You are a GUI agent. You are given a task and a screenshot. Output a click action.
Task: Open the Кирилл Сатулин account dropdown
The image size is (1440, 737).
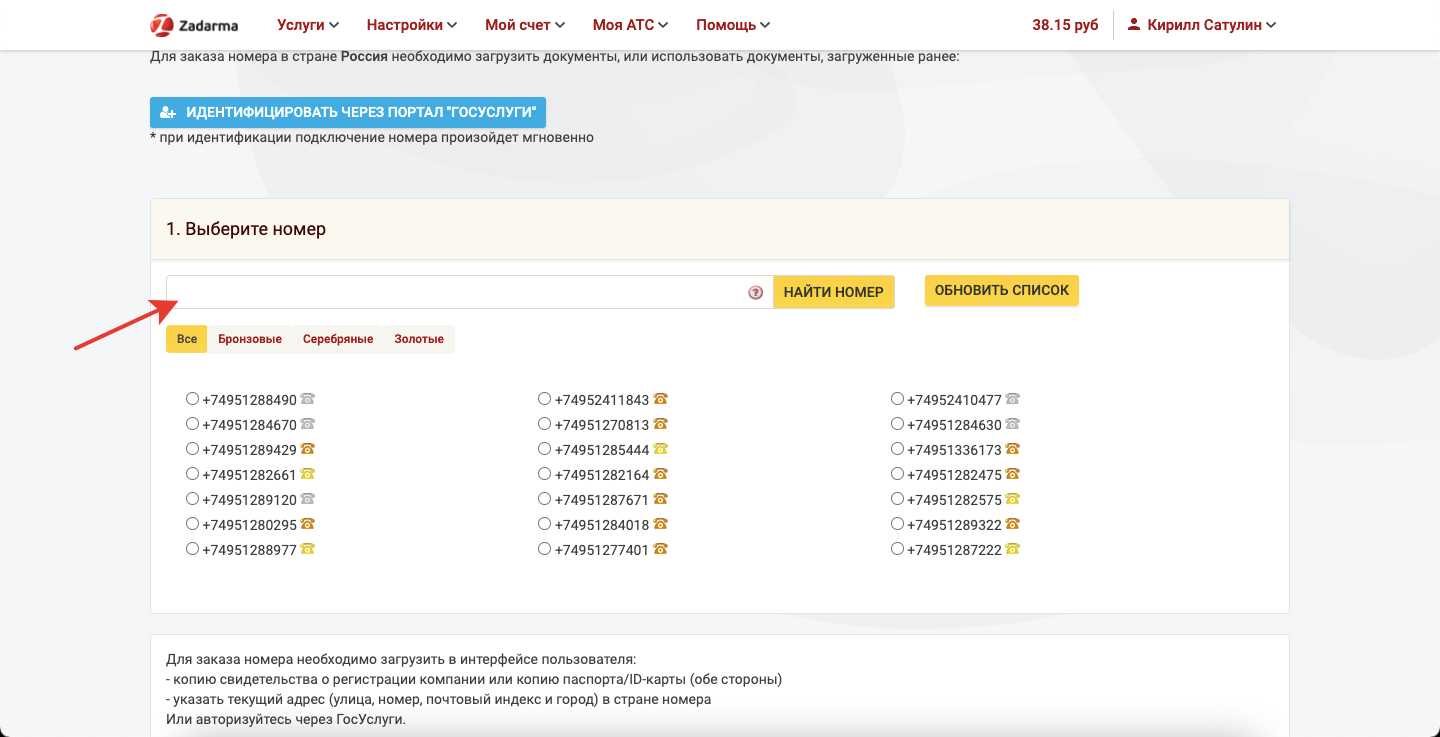pos(1202,25)
